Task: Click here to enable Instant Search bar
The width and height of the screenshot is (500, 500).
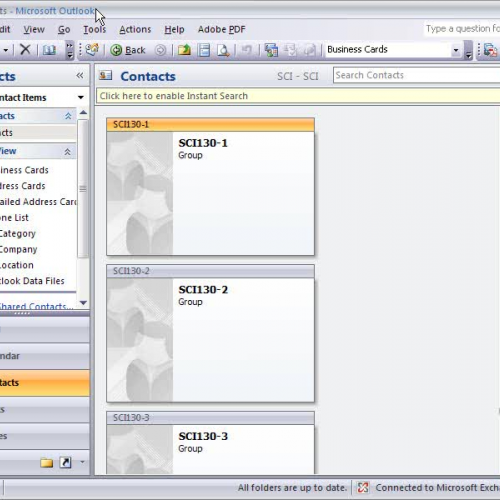Action: click(x=298, y=96)
